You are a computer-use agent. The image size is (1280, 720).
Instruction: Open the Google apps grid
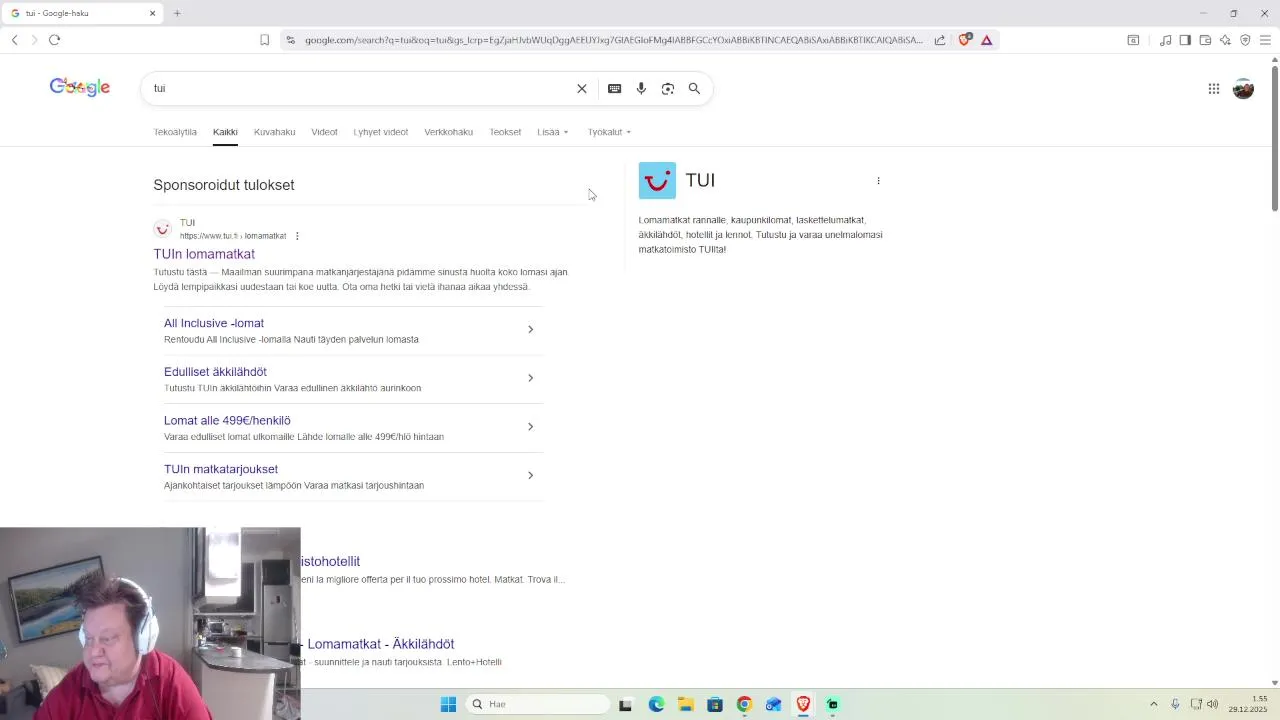point(1214,89)
